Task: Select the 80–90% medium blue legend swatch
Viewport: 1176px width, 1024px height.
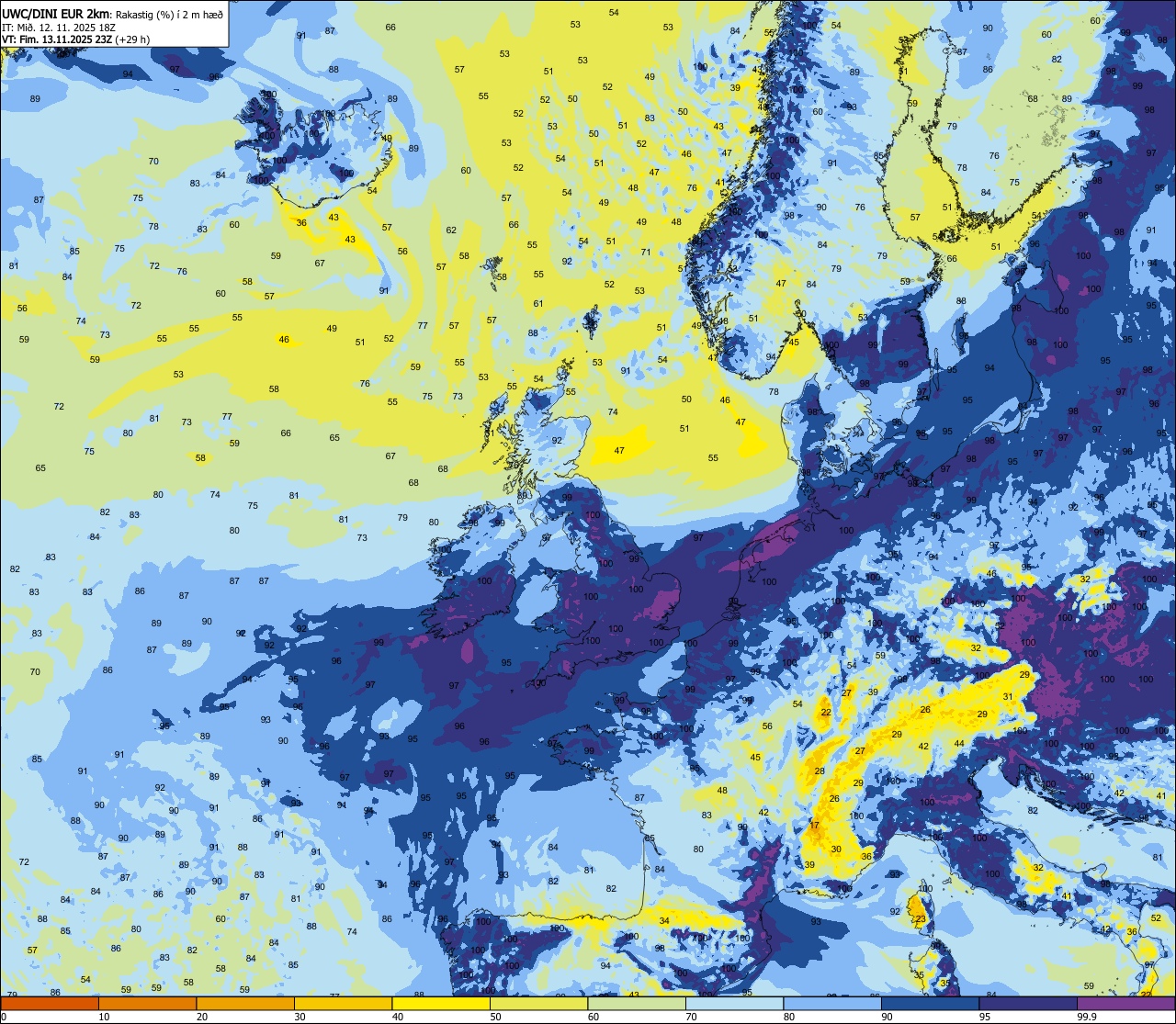Action: [x=832, y=1003]
